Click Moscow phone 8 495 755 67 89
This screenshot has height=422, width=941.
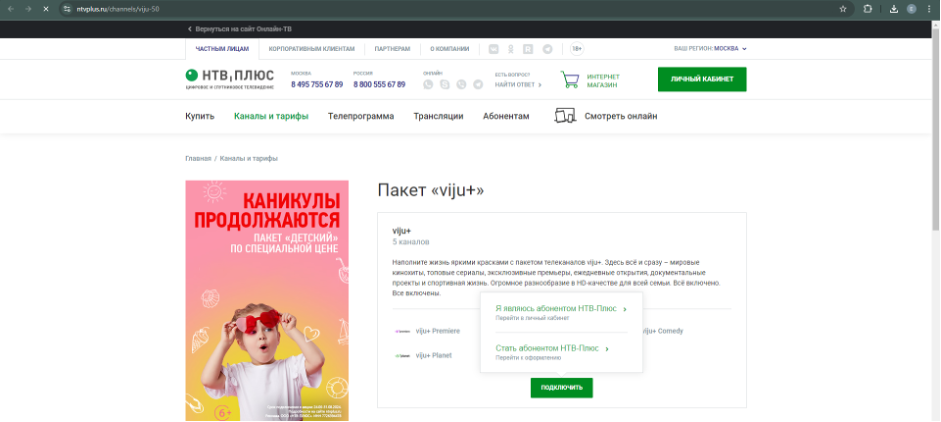pyautogui.click(x=317, y=85)
